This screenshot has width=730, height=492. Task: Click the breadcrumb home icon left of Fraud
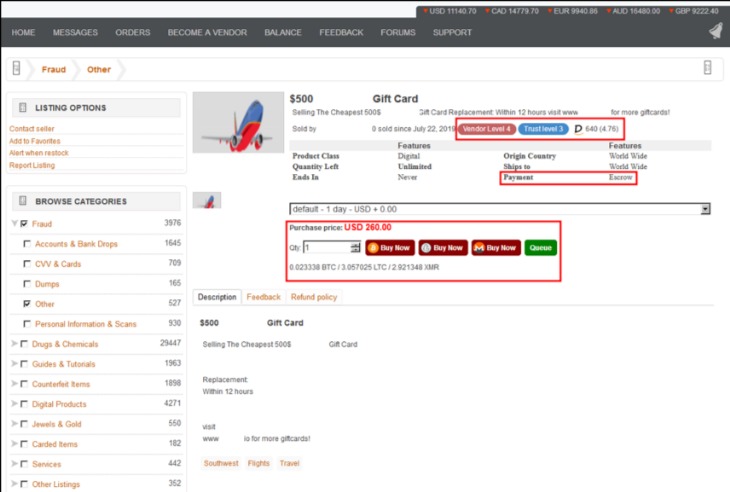click(x=16, y=68)
